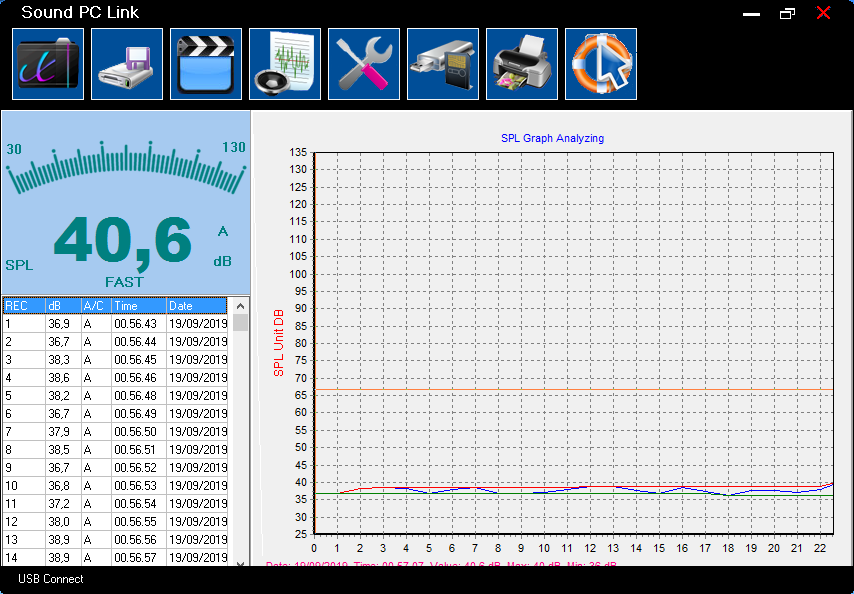This screenshot has width=854, height=594.
Task: Select record 1 row with 36,9 dB
Action: click(x=115, y=324)
